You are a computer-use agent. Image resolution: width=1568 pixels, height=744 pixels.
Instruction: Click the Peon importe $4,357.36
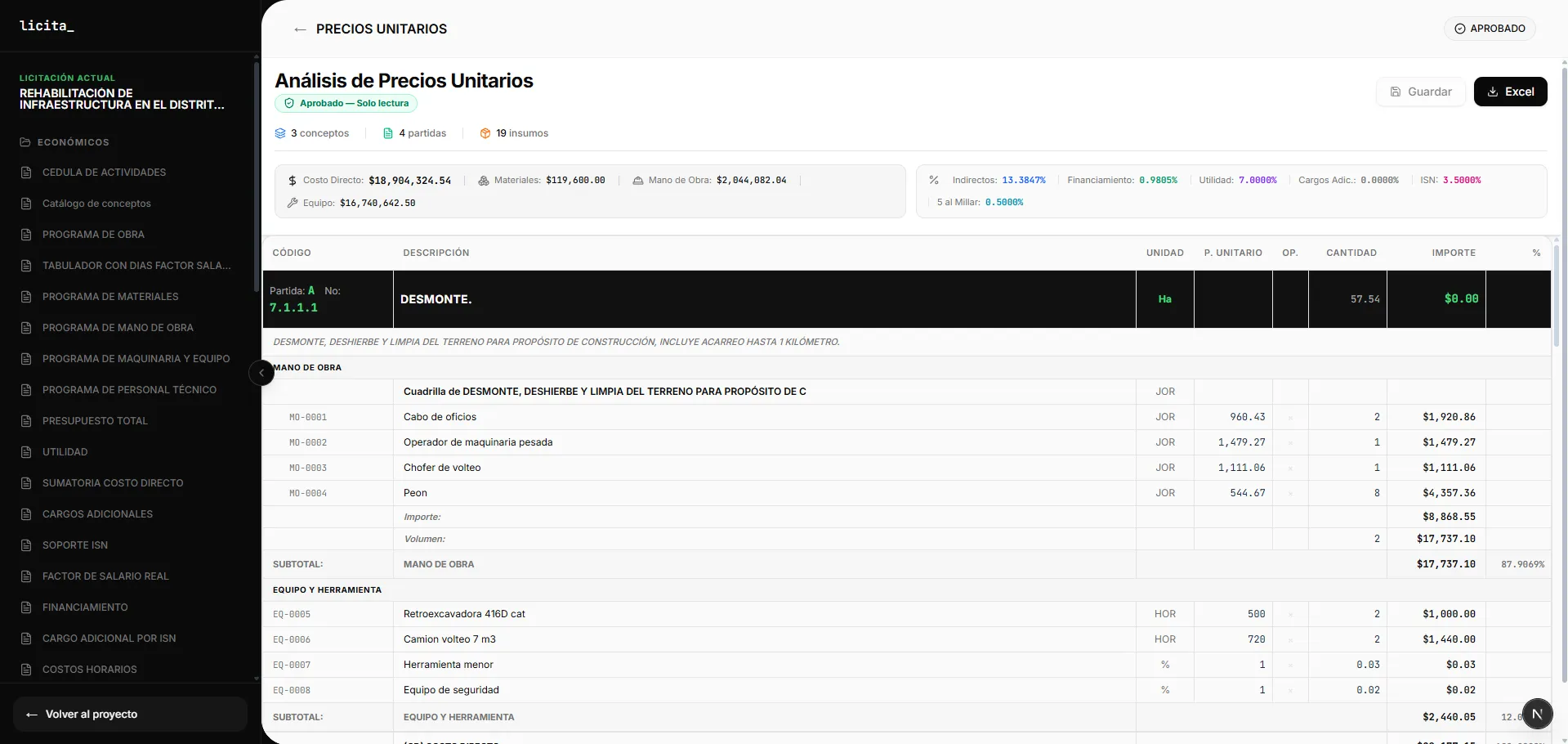click(x=1449, y=493)
